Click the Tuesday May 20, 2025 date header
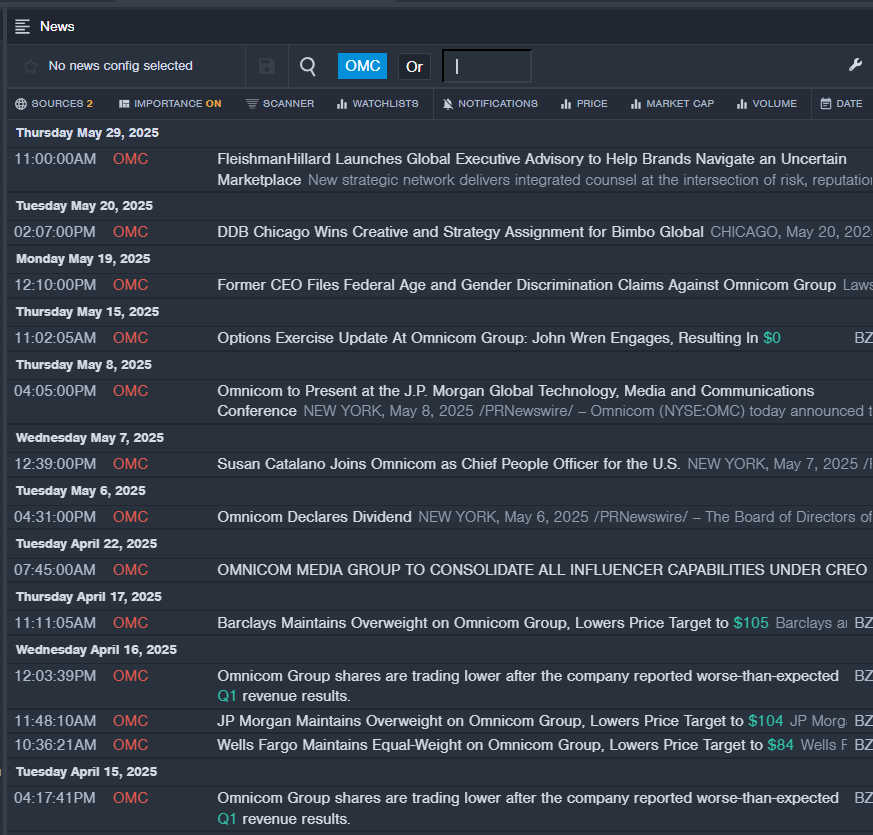Viewport: 873px width, 835px height. [x=84, y=206]
